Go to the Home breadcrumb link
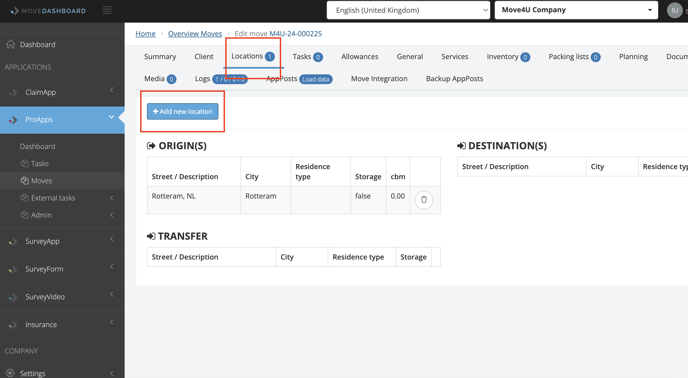 pos(145,34)
